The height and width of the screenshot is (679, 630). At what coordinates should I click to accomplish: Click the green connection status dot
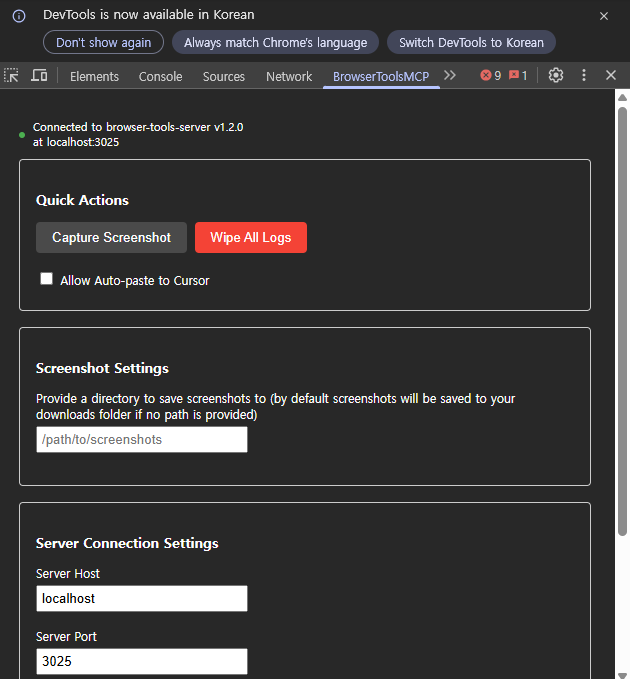coord(22,135)
